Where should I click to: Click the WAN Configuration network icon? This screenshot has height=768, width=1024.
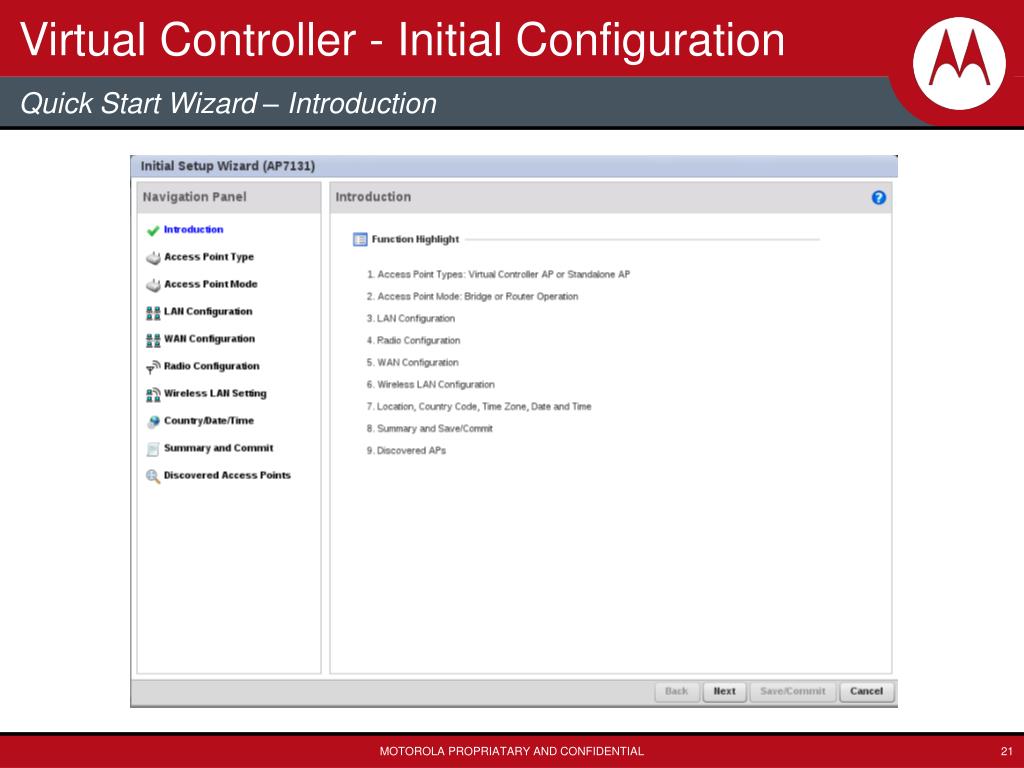click(153, 340)
